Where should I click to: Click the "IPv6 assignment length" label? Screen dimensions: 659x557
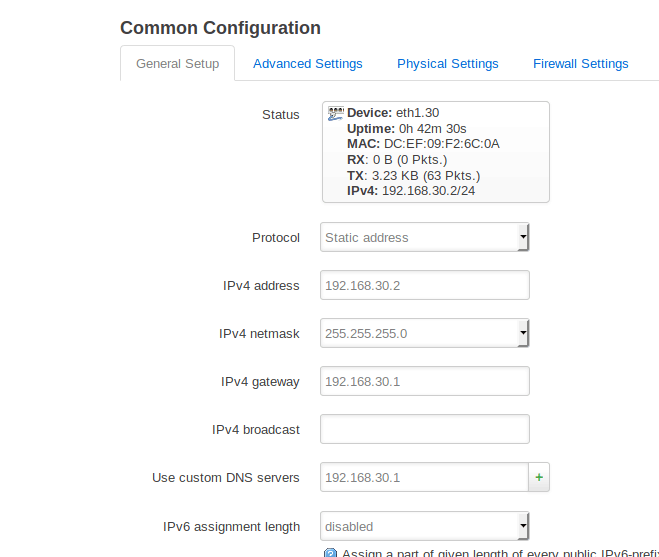pyautogui.click(x=231, y=526)
